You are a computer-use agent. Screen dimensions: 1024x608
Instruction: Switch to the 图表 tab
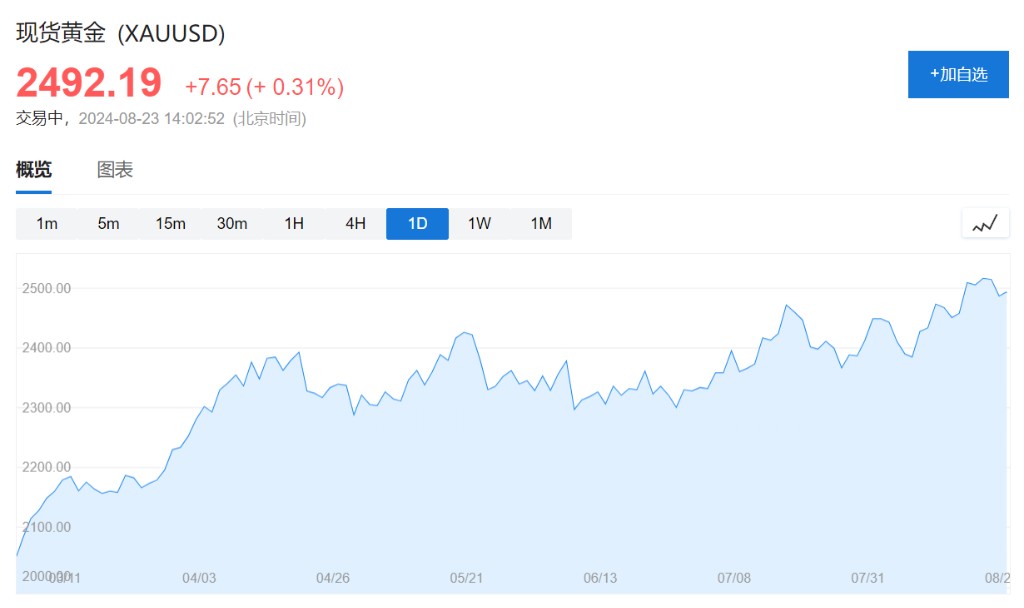pyautogui.click(x=115, y=170)
